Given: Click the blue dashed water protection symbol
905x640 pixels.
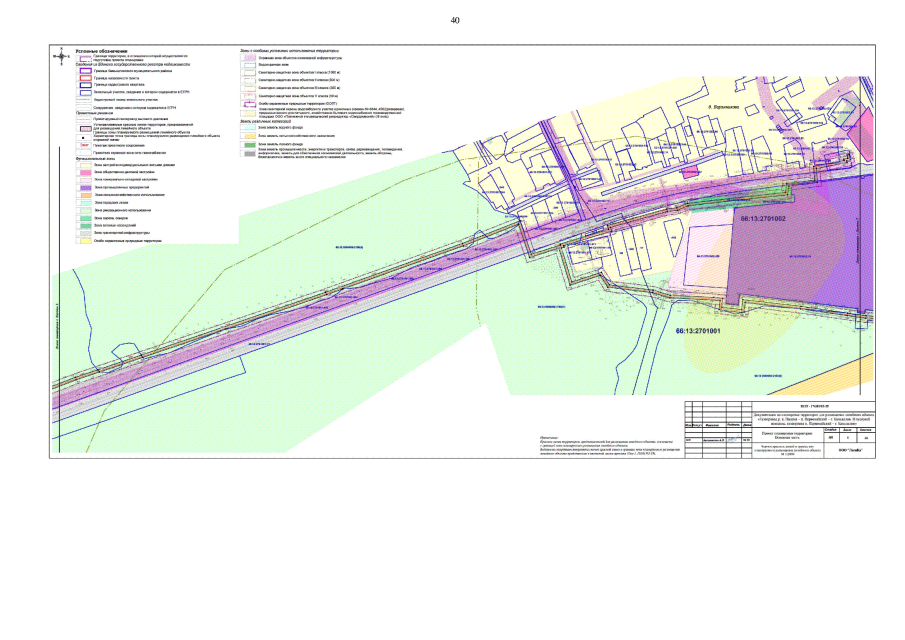Looking at the screenshot, I should pos(248,66).
